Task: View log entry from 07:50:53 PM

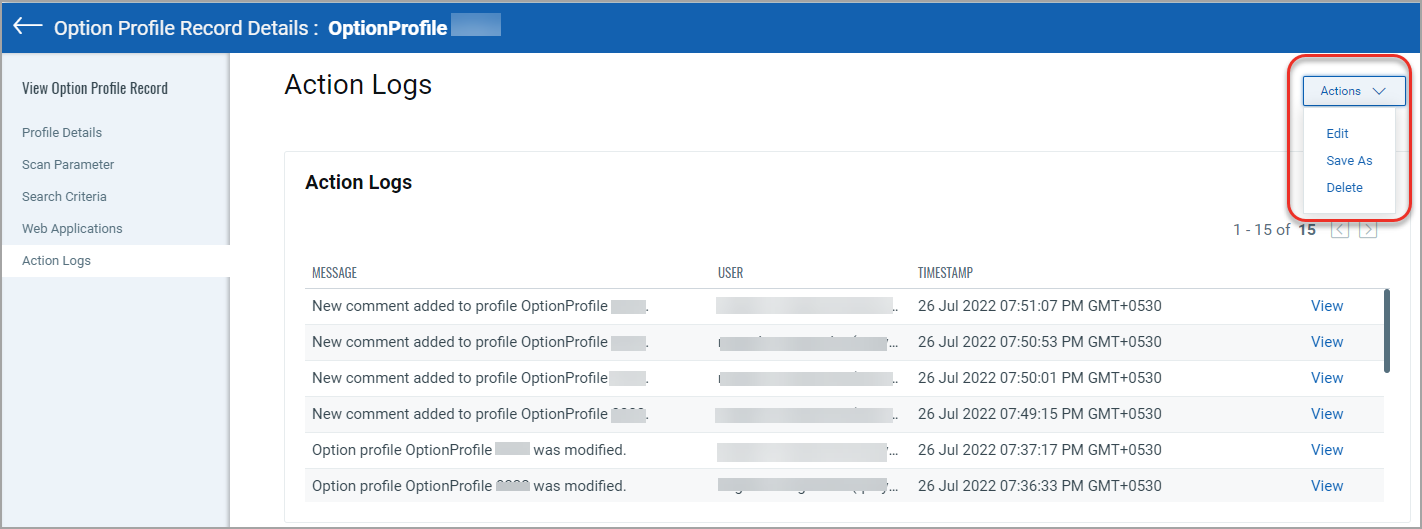Action: click(1326, 342)
